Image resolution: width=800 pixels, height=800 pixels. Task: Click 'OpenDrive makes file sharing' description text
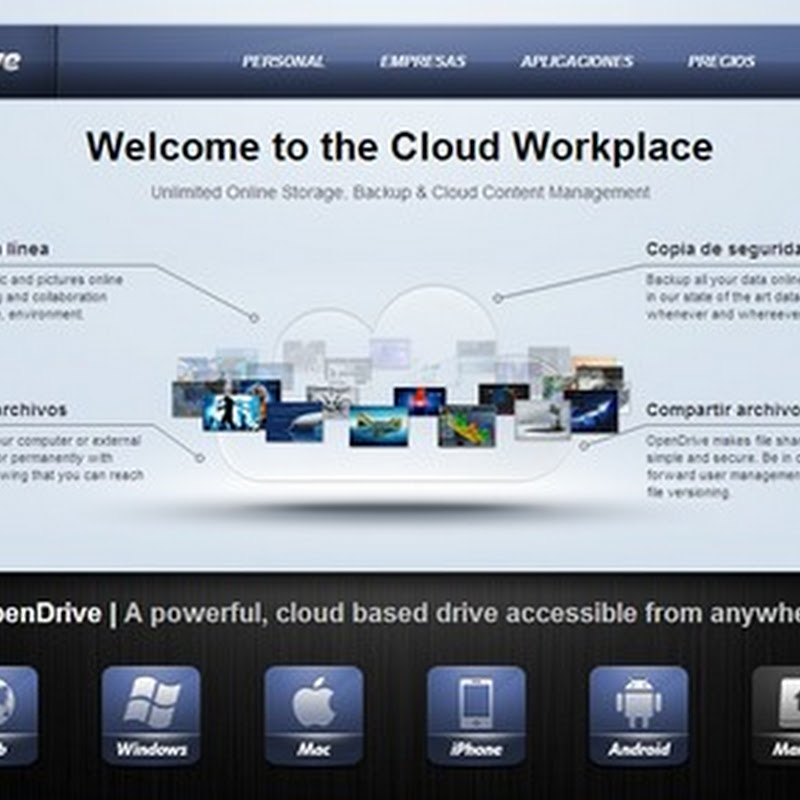(x=722, y=466)
